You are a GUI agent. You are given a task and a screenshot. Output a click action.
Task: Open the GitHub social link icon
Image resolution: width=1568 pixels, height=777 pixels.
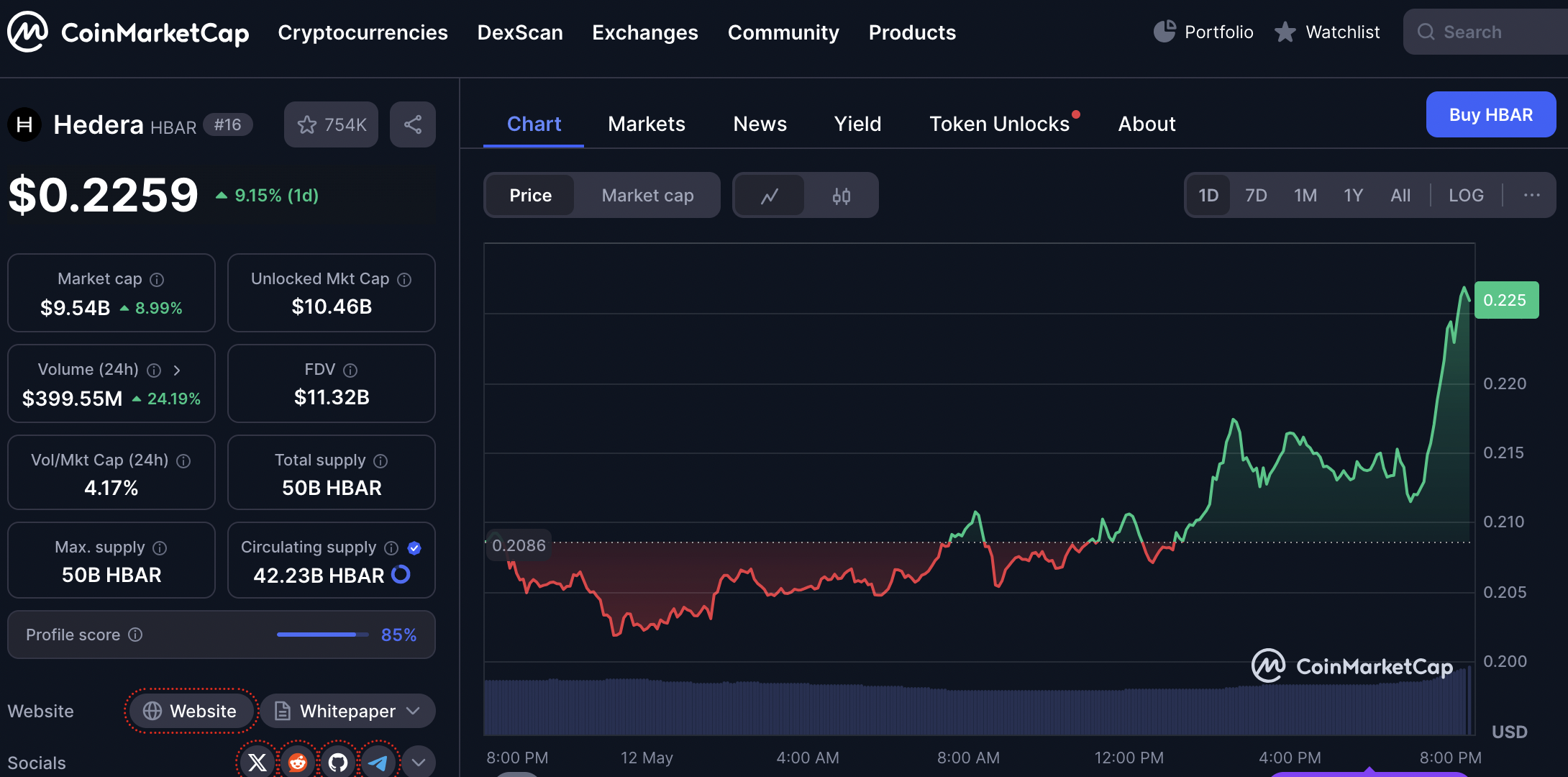pos(337,761)
